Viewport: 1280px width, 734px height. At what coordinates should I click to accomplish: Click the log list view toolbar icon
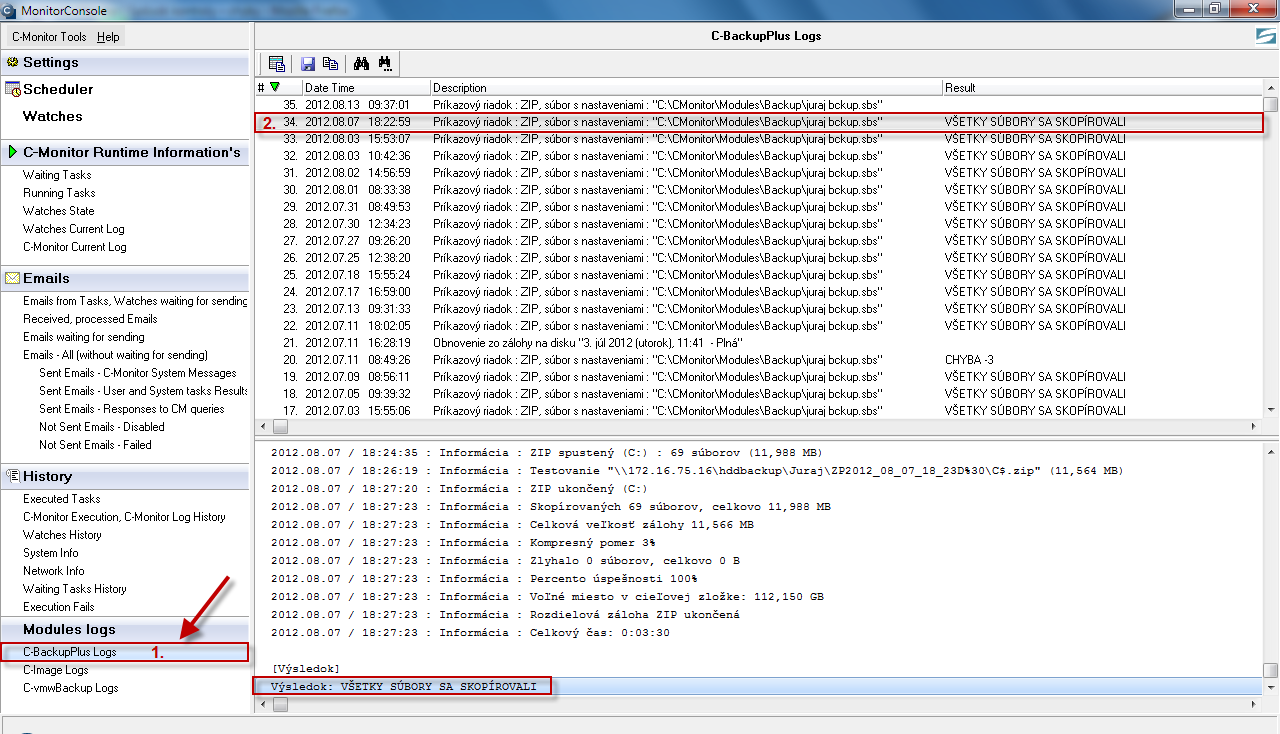point(276,64)
